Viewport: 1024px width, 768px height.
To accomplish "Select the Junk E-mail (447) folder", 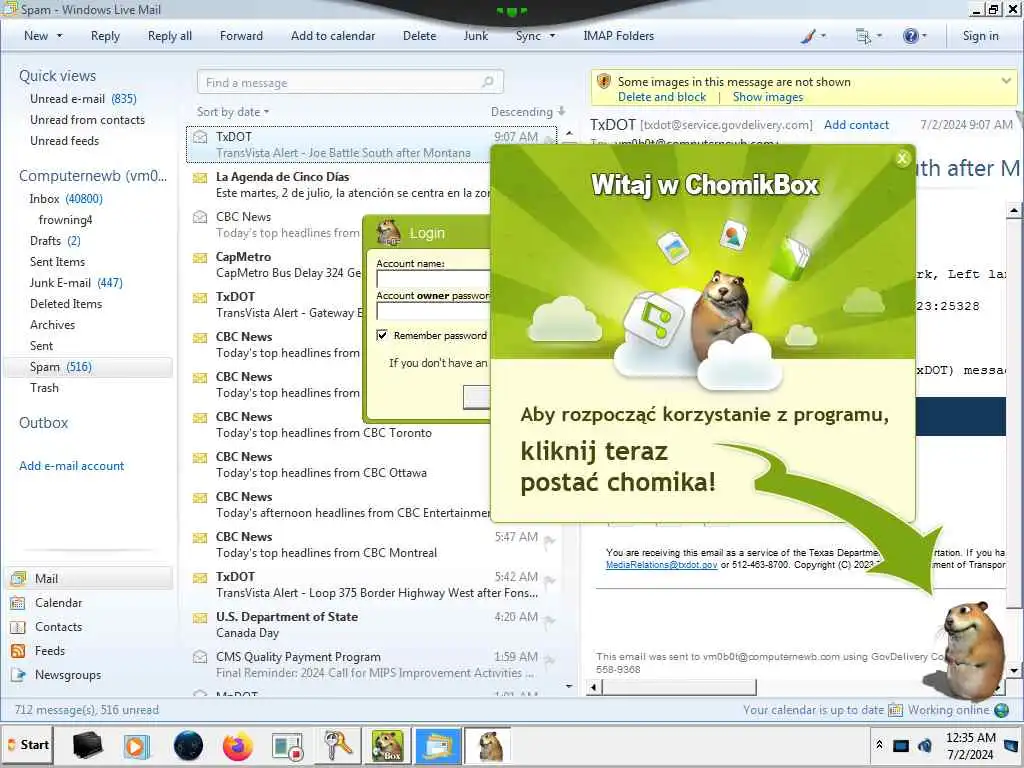I will coord(76,283).
